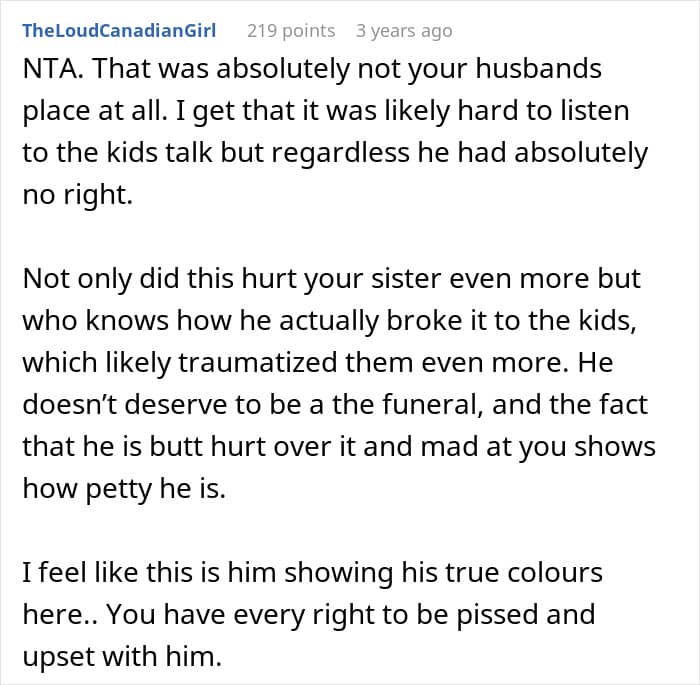Select the paragraph starting Not only did
The width and height of the screenshot is (700, 685).
(339, 383)
